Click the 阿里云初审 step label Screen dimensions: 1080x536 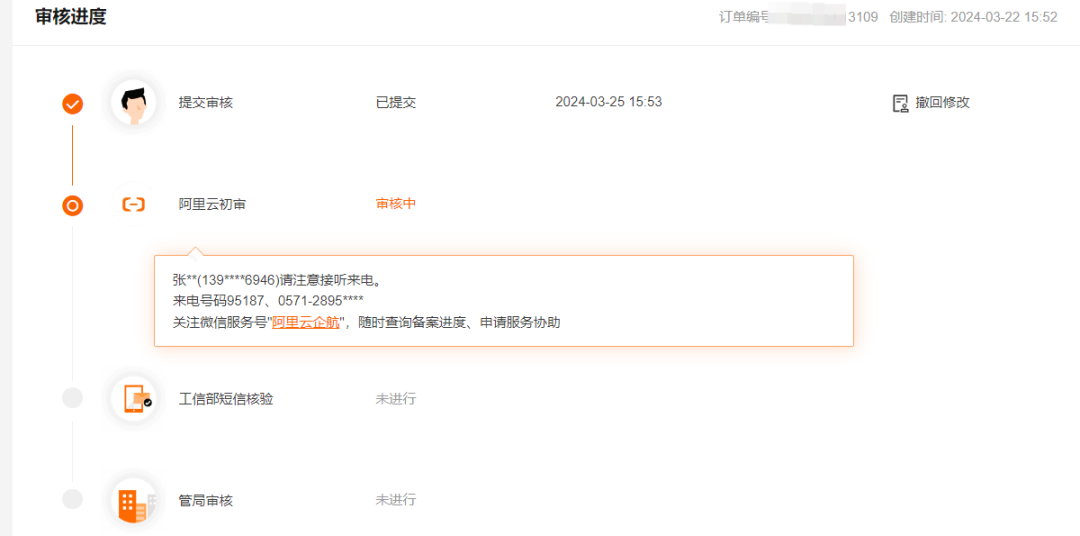coord(212,205)
